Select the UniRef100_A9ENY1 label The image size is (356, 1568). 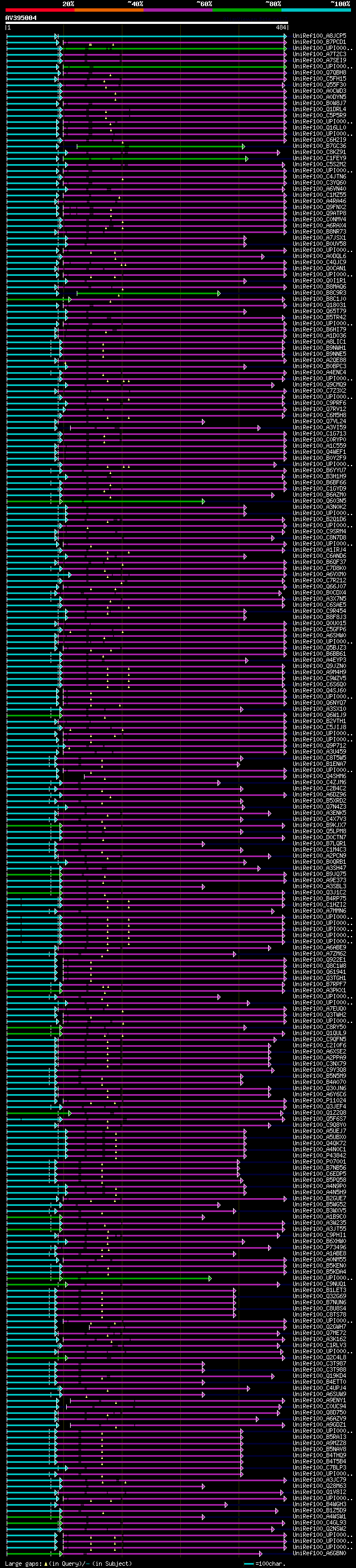tap(319, 1400)
